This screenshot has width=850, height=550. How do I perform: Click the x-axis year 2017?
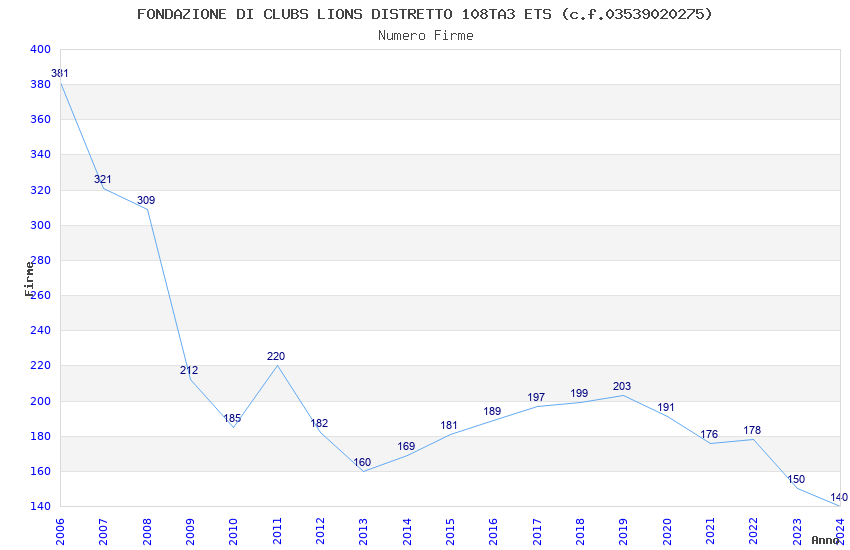pyautogui.click(x=537, y=531)
